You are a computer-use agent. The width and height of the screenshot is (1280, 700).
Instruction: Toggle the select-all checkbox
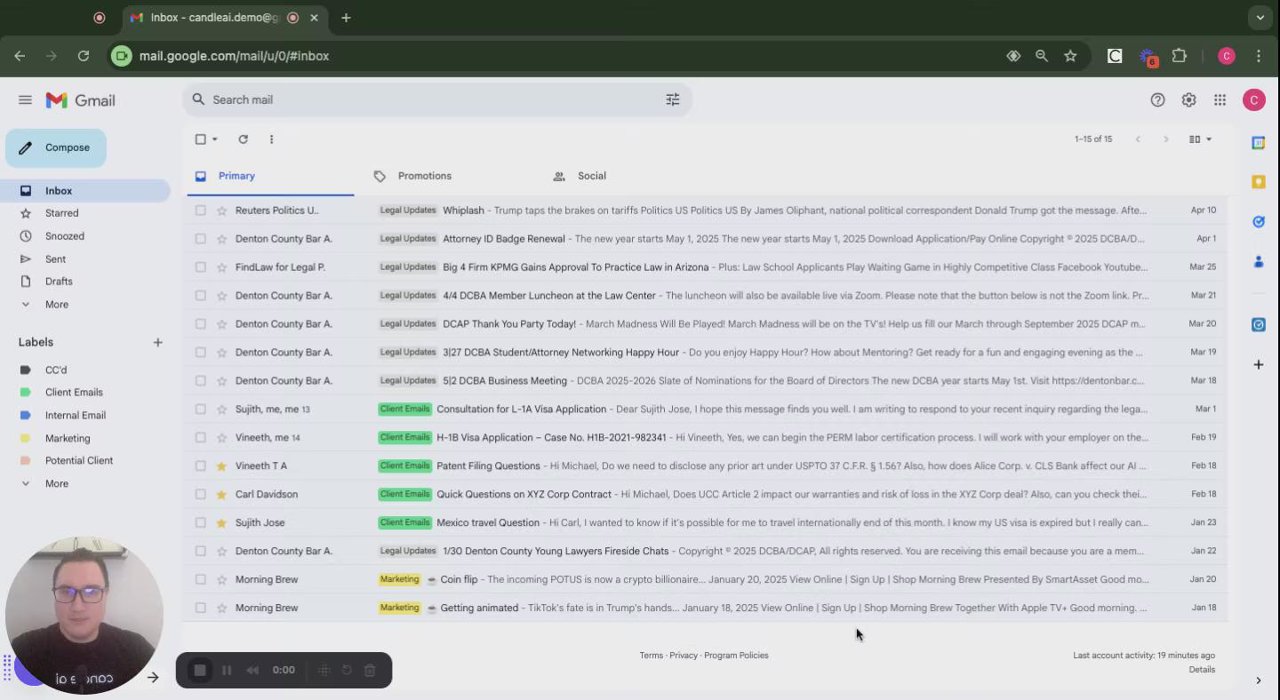tap(200, 139)
